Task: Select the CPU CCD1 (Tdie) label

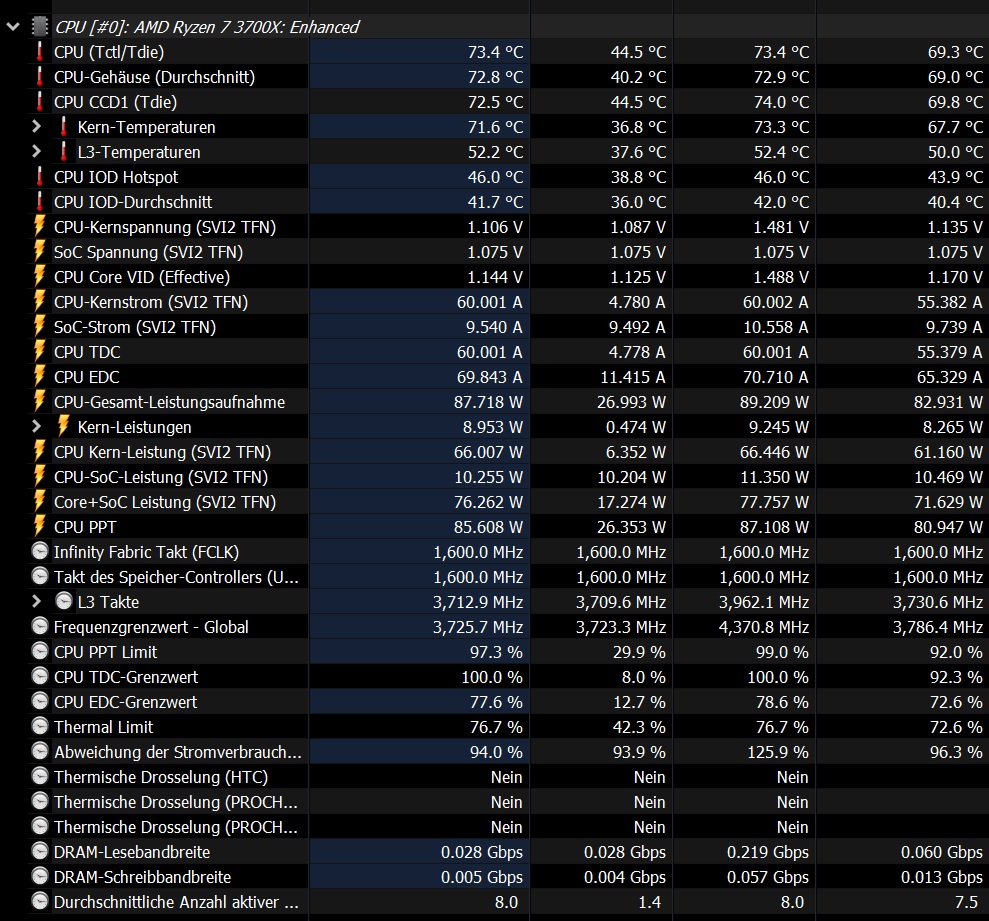Action: [115, 102]
